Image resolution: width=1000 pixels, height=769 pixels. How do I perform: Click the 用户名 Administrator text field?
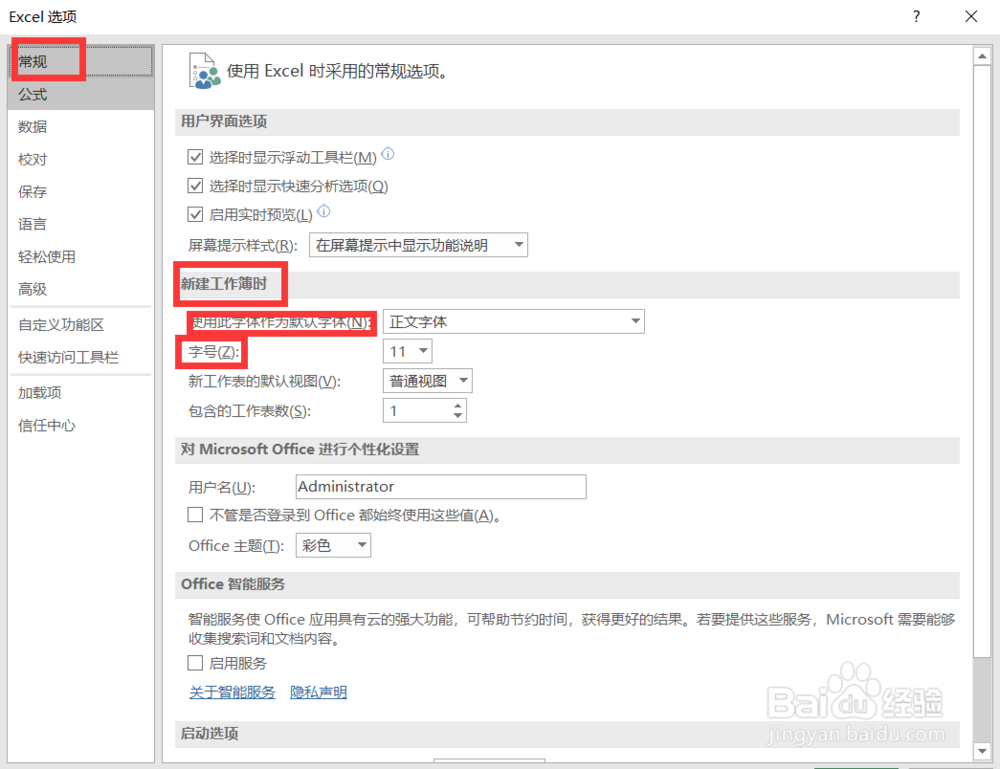pyautogui.click(x=441, y=487)
